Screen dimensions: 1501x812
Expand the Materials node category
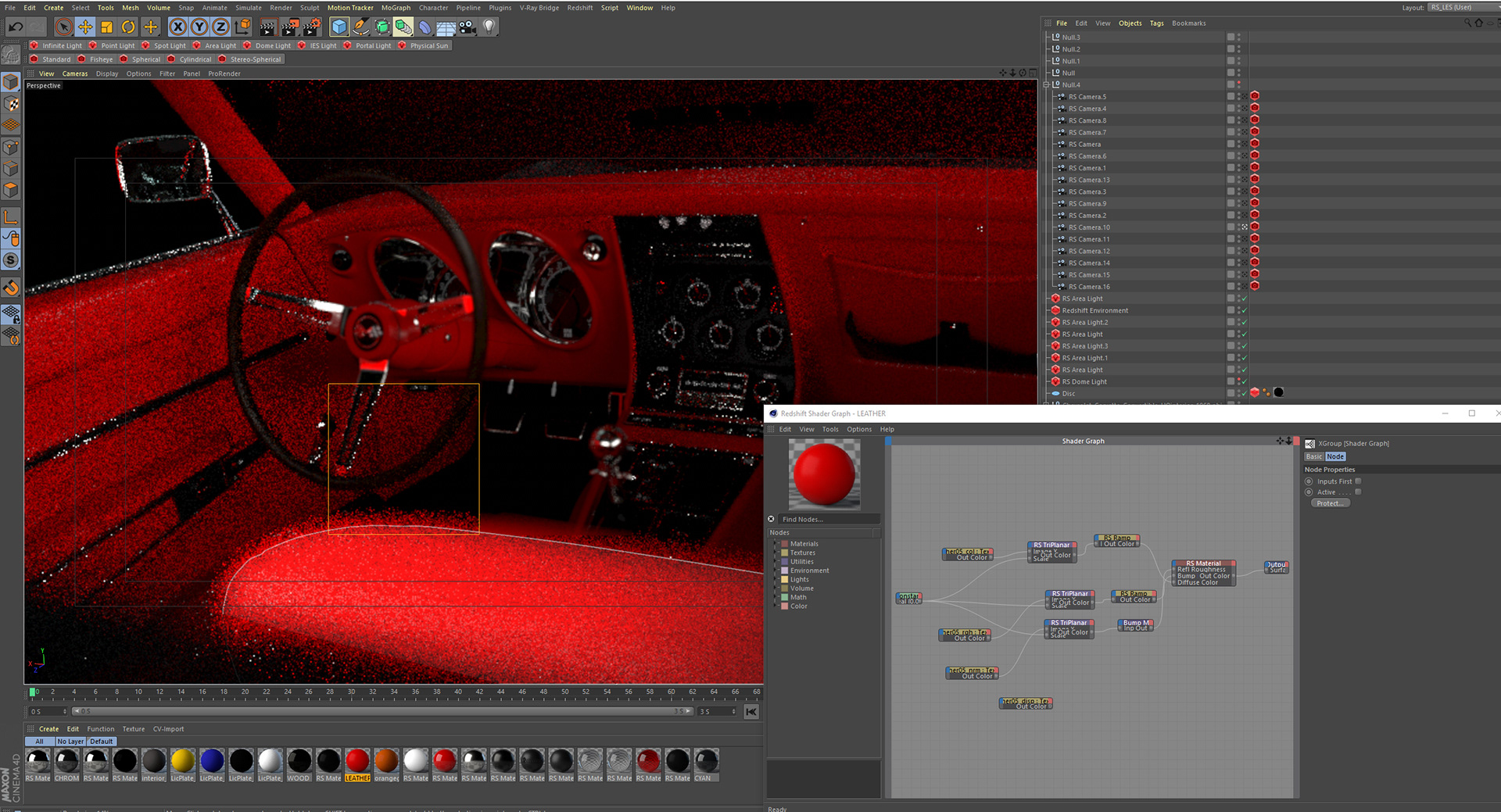point(776,544)
